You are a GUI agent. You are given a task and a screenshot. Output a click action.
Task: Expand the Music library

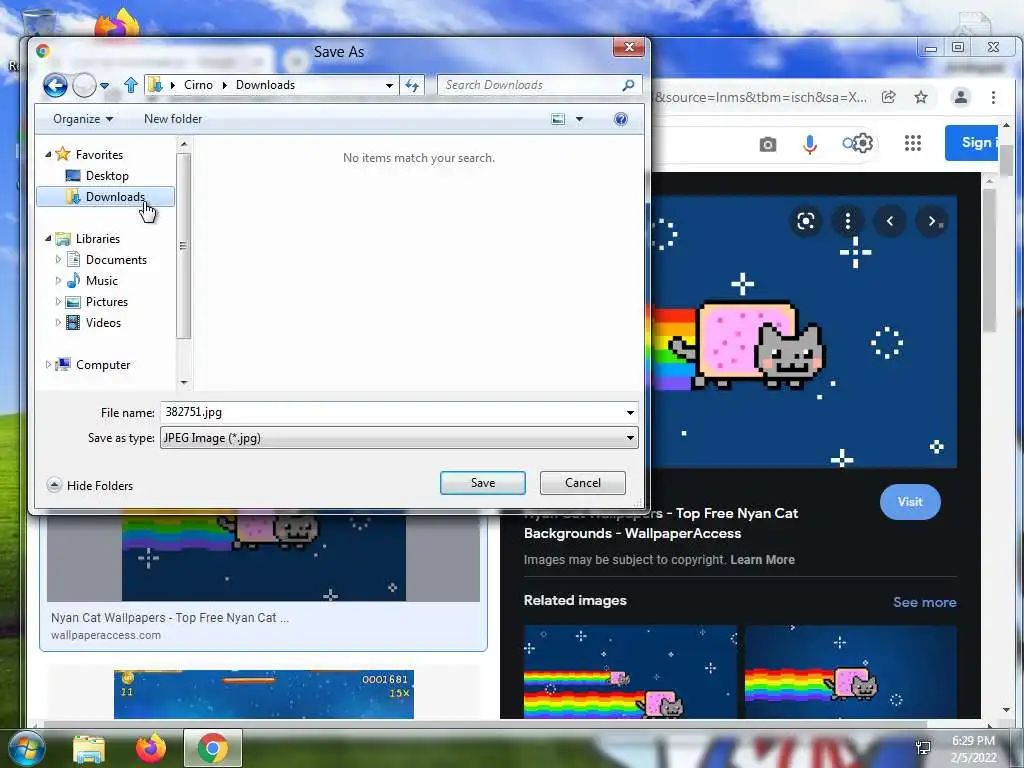(x=58, y=281)
